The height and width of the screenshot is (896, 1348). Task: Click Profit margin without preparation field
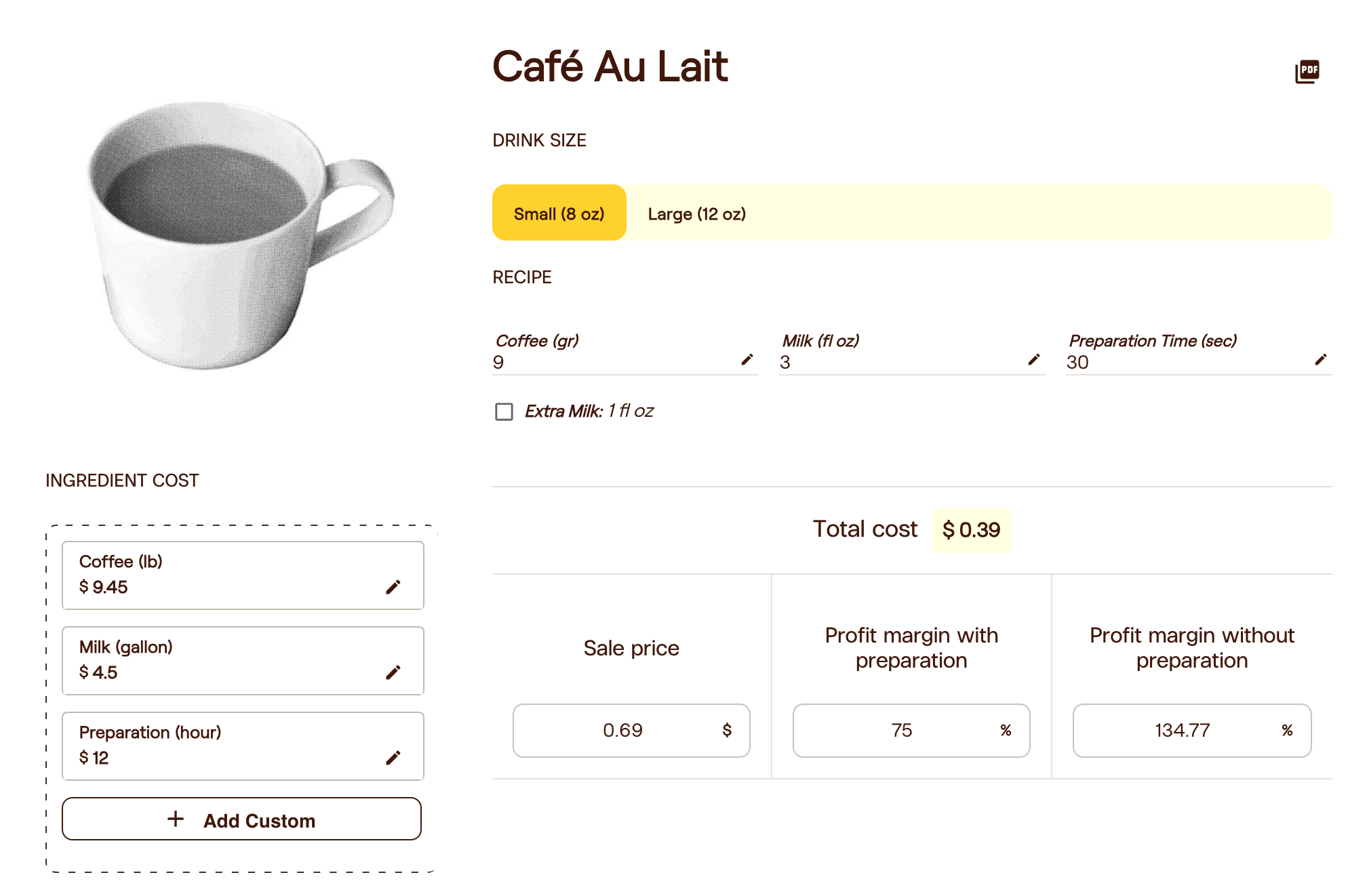(1192, 730)
